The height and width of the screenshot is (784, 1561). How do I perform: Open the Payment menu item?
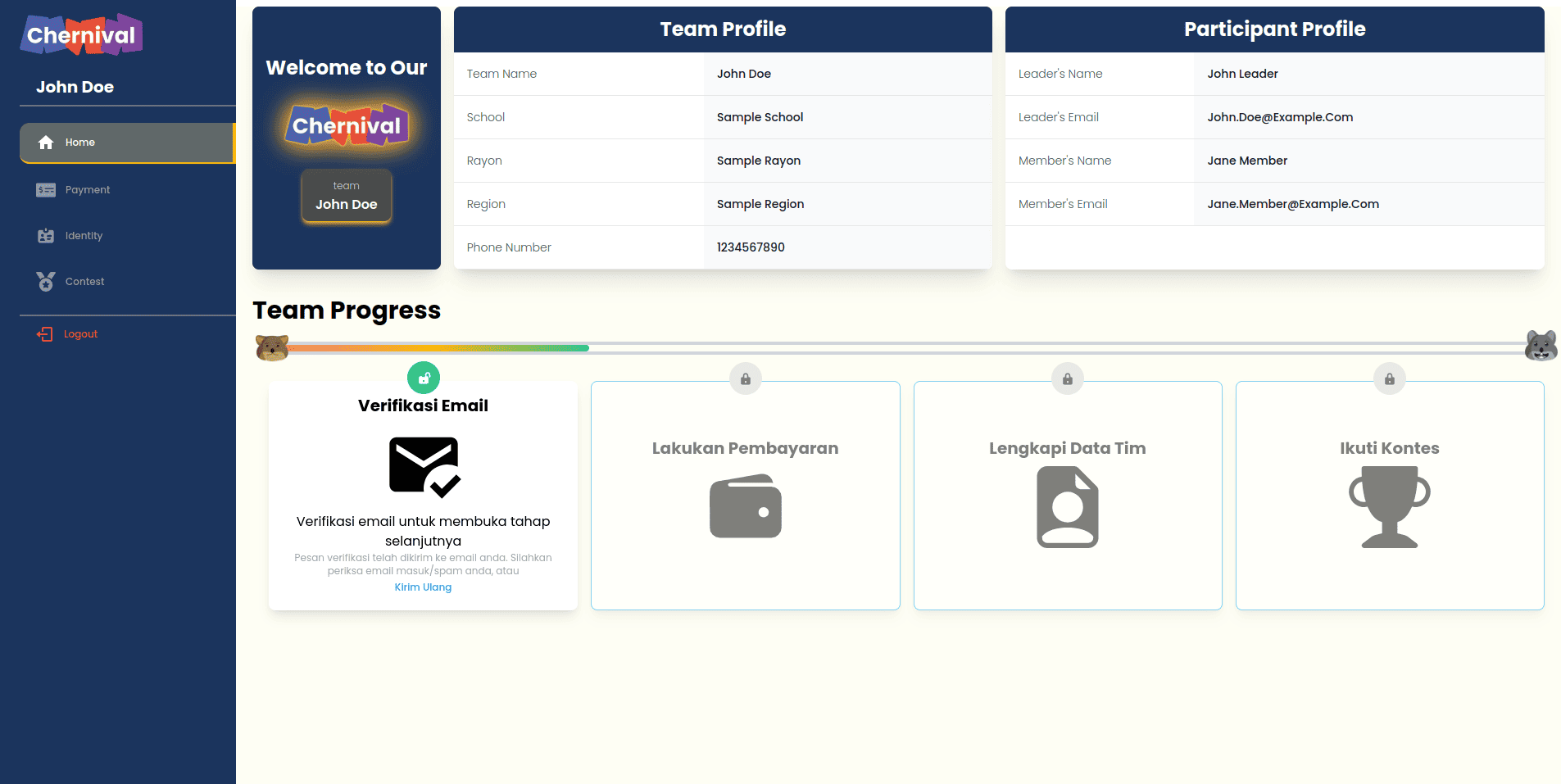(x=128, y=190)
